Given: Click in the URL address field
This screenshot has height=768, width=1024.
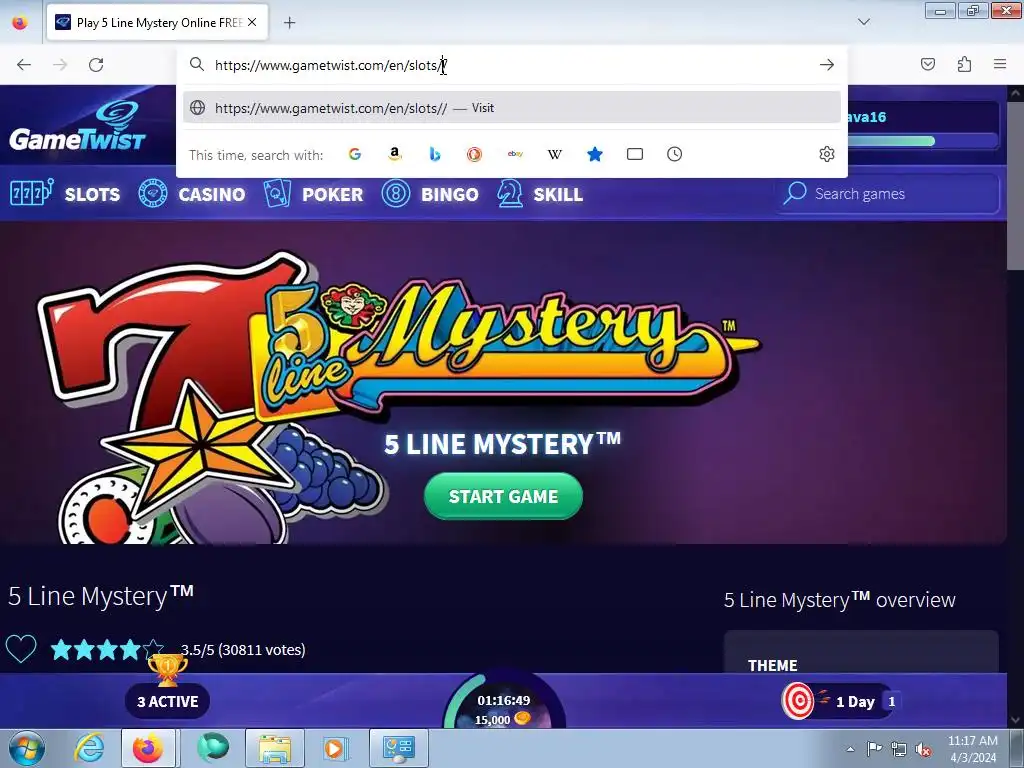Looking at the screenshot, I should (511, 65).
